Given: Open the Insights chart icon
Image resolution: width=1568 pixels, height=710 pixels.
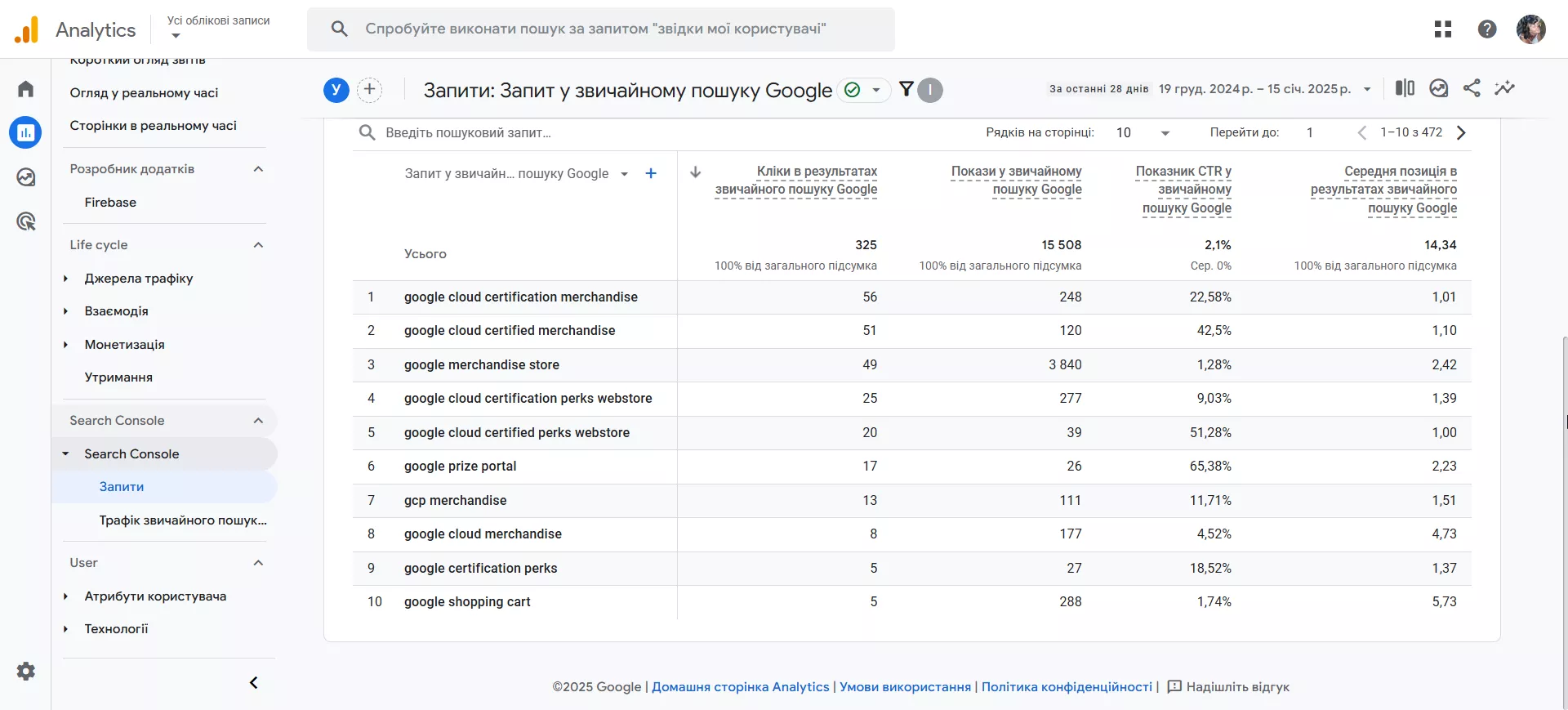Looking at the screenshot, I should 1439,88.
